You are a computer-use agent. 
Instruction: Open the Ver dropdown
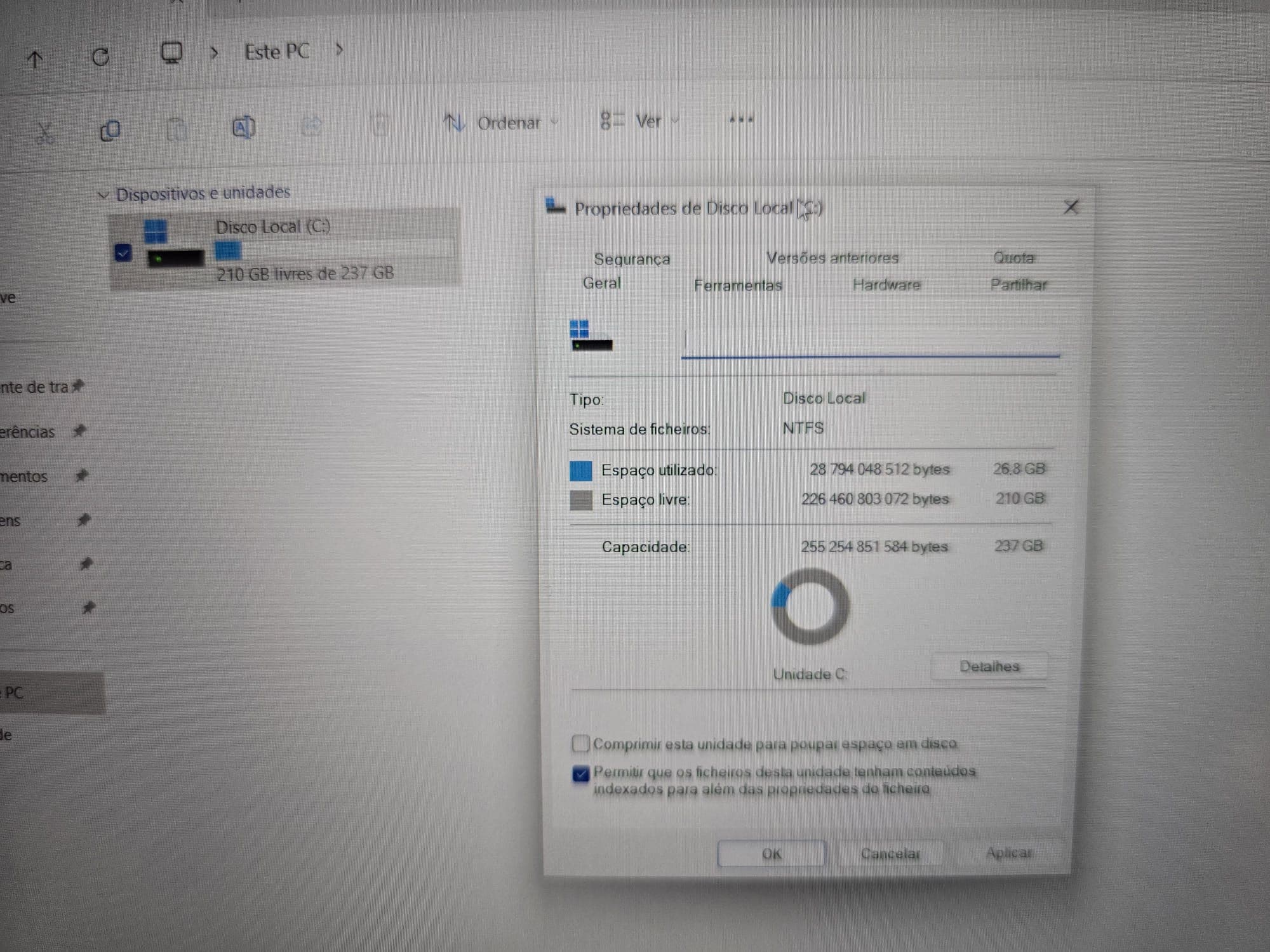pos(639,121)
